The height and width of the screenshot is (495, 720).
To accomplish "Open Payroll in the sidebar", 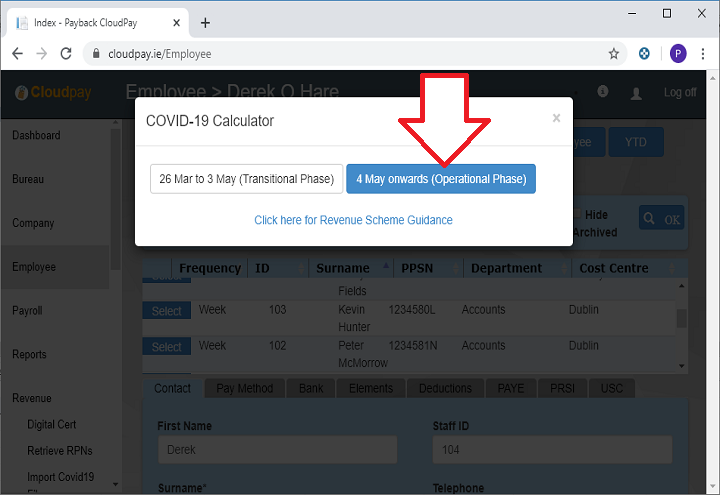I will point(27,311).
